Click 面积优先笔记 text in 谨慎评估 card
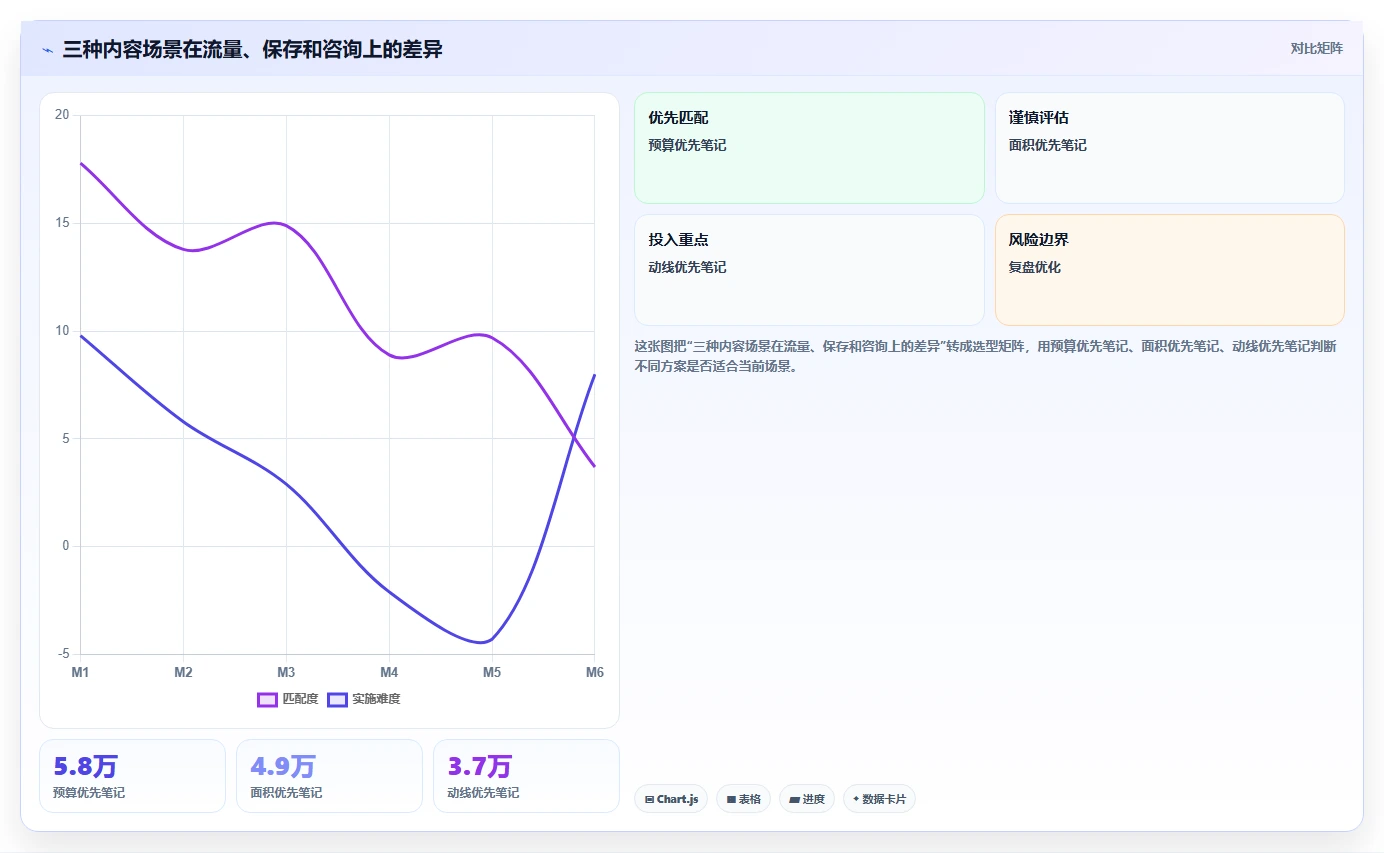This screenshot has height=853, width=1384. [1047, 145]
